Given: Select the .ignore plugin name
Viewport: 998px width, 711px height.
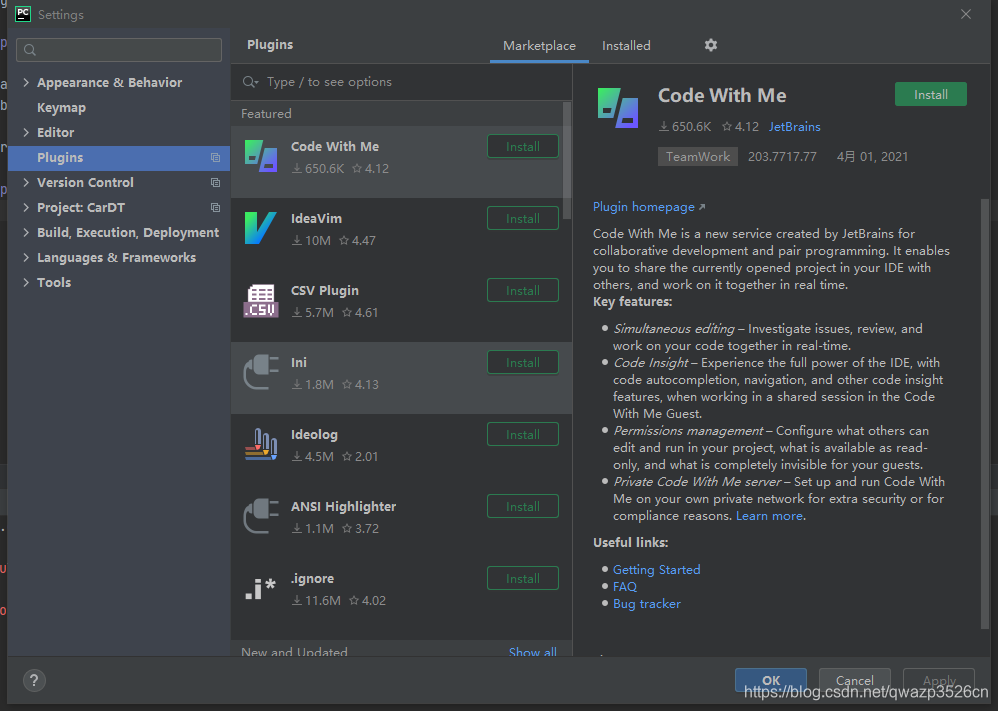Looking at the screenshot, I should click(x=313, y=578).
